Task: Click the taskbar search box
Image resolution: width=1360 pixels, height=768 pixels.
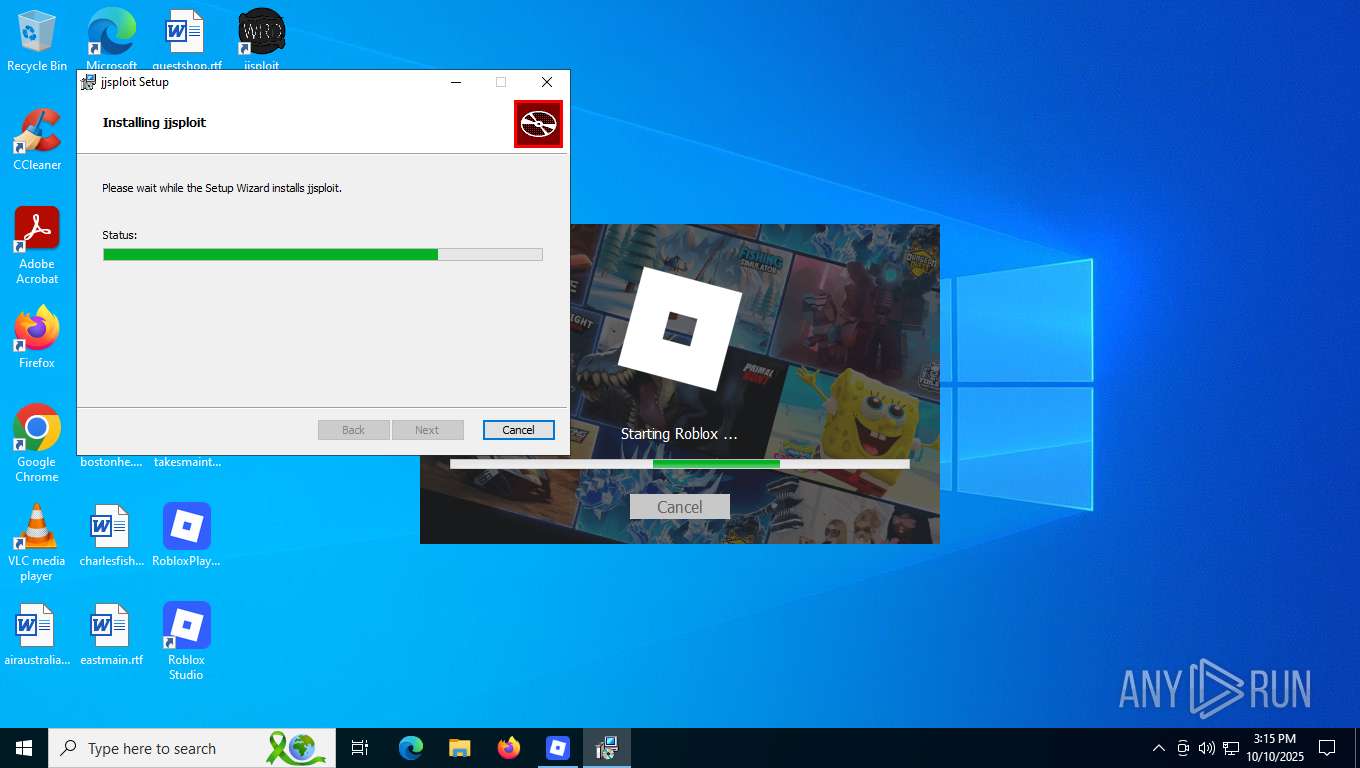Action: [x=192, y=748]
